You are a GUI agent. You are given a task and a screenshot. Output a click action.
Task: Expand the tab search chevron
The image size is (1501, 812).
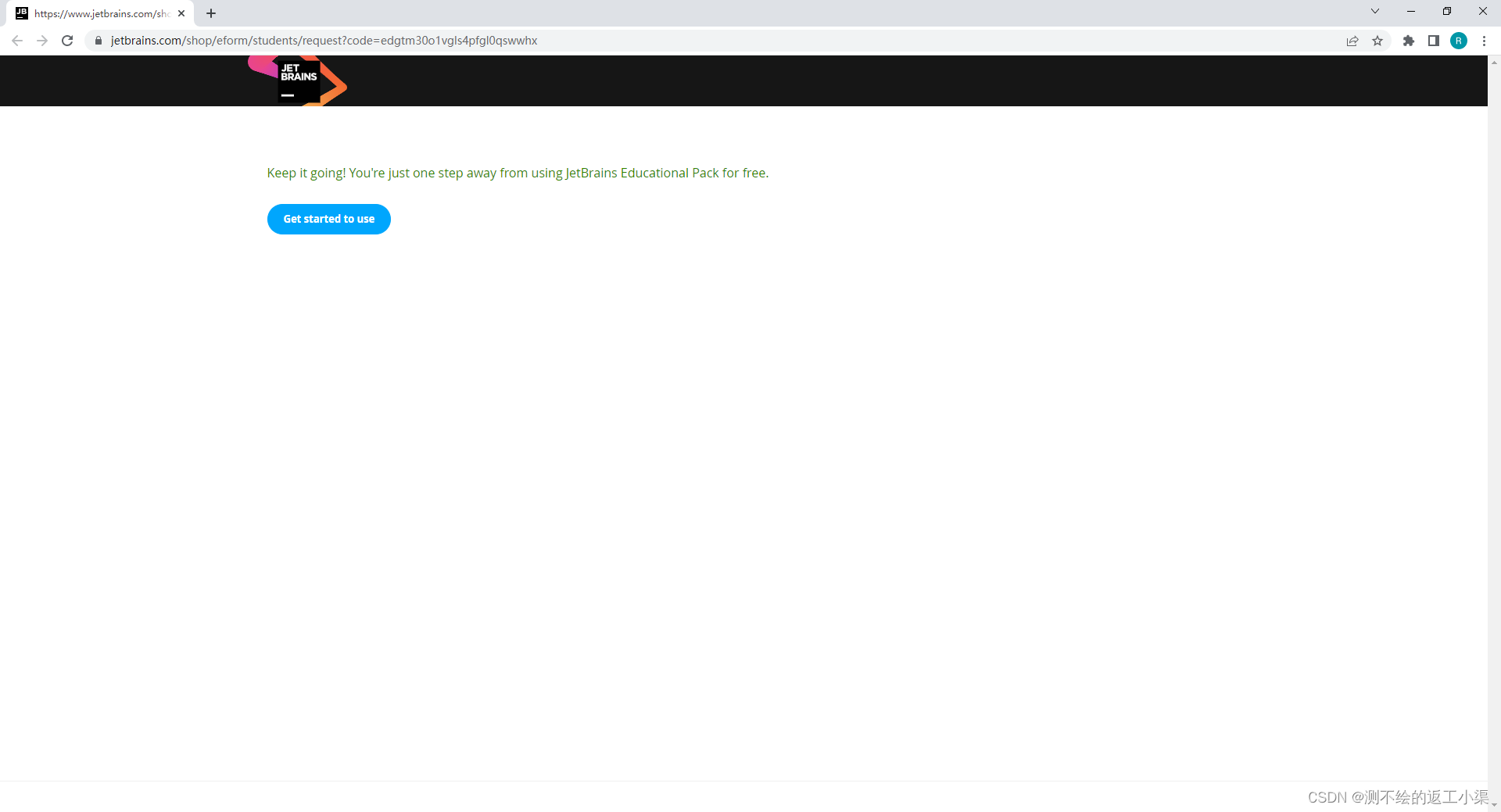click(1375, 11)
